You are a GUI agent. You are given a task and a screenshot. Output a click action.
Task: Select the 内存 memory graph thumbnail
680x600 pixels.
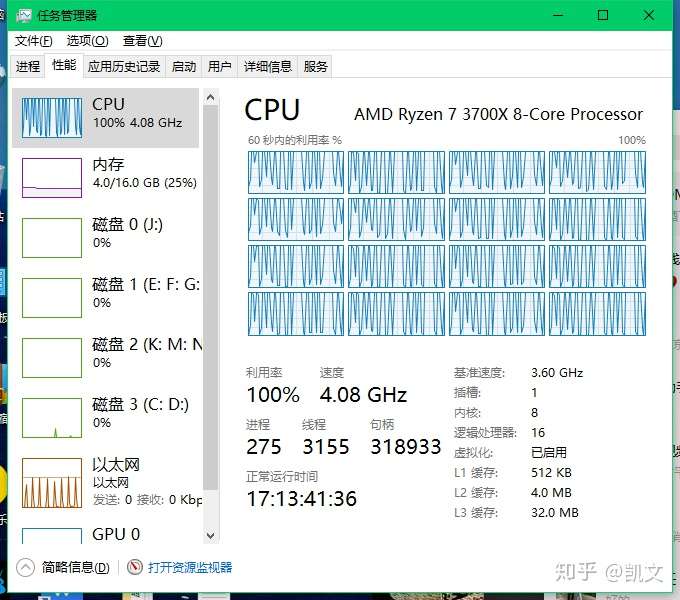pyautogui.click(x=52, y=178)
